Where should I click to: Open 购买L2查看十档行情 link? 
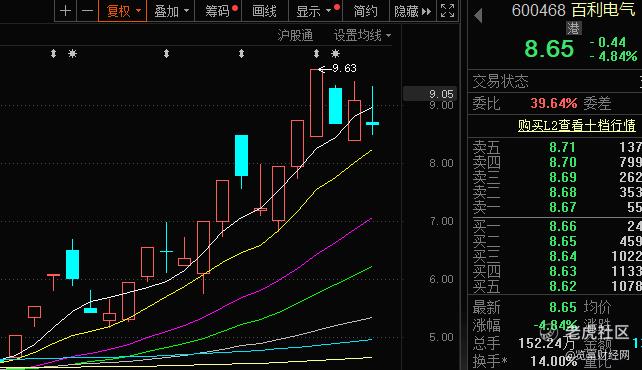[576, 125]
